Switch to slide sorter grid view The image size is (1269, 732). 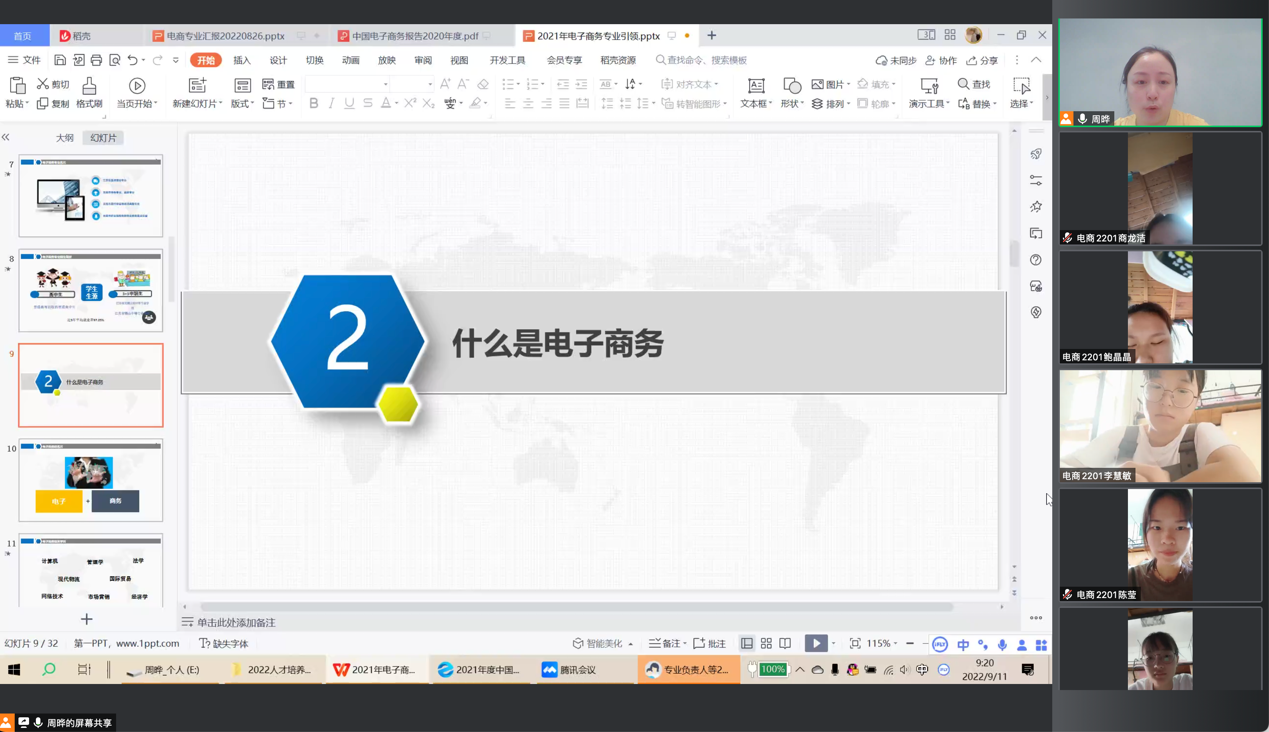coord(766,644)
